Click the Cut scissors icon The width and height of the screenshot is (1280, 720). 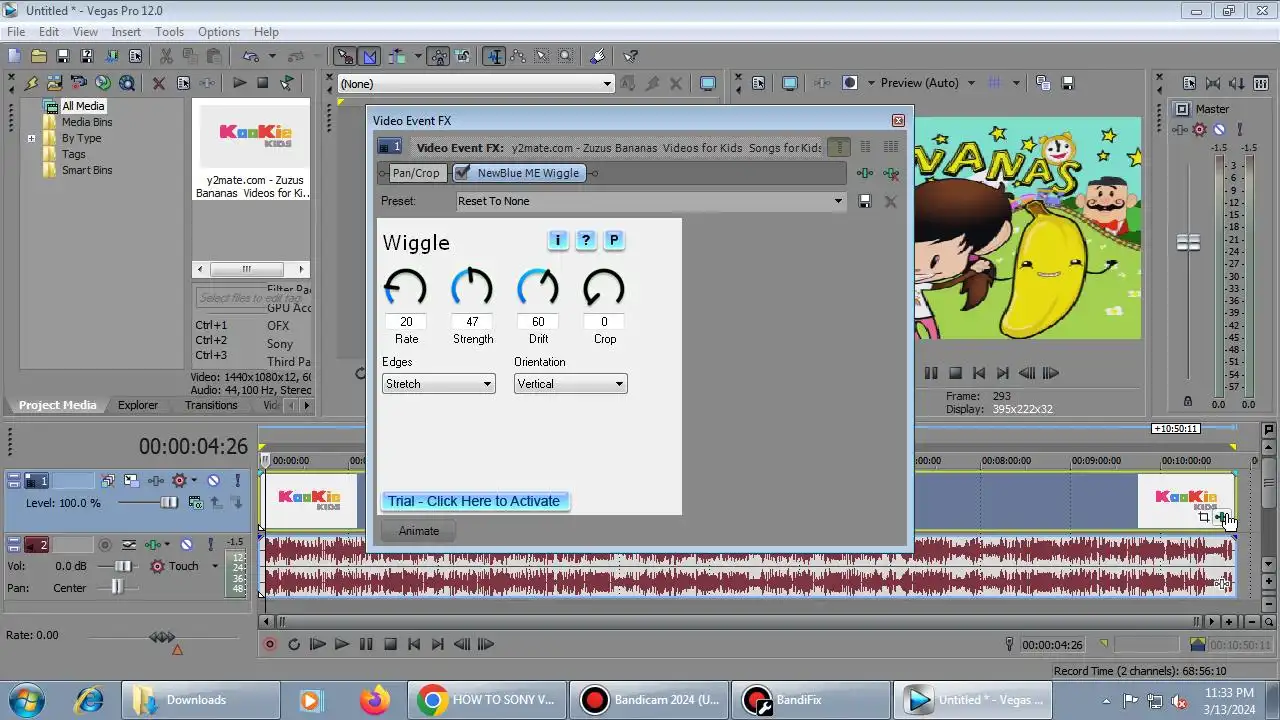pos(166,57)
